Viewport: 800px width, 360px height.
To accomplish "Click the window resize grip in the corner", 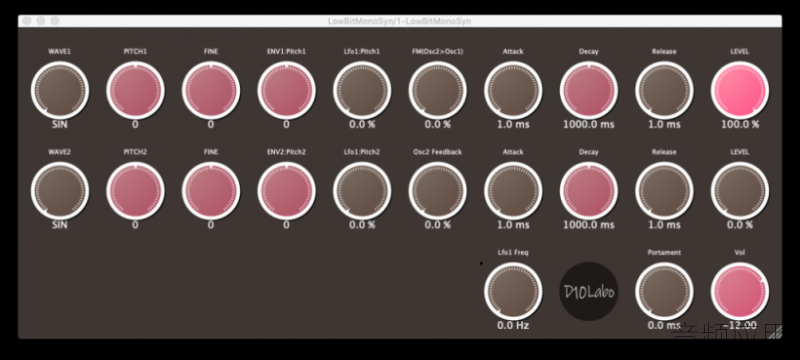I will coord(775,332).
